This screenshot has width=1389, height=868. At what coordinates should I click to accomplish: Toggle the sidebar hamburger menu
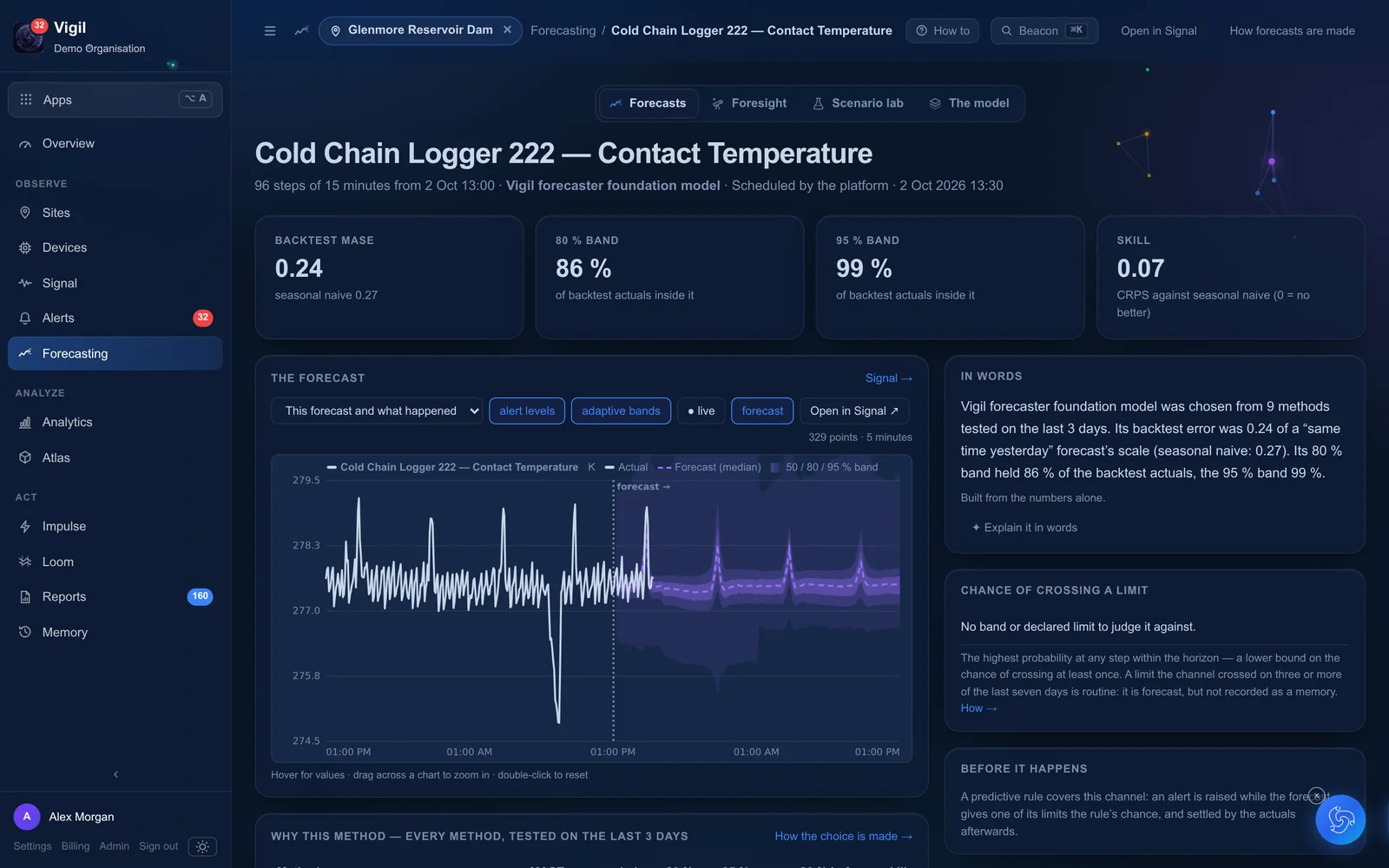pyautogui.click(x=270, y=30)
